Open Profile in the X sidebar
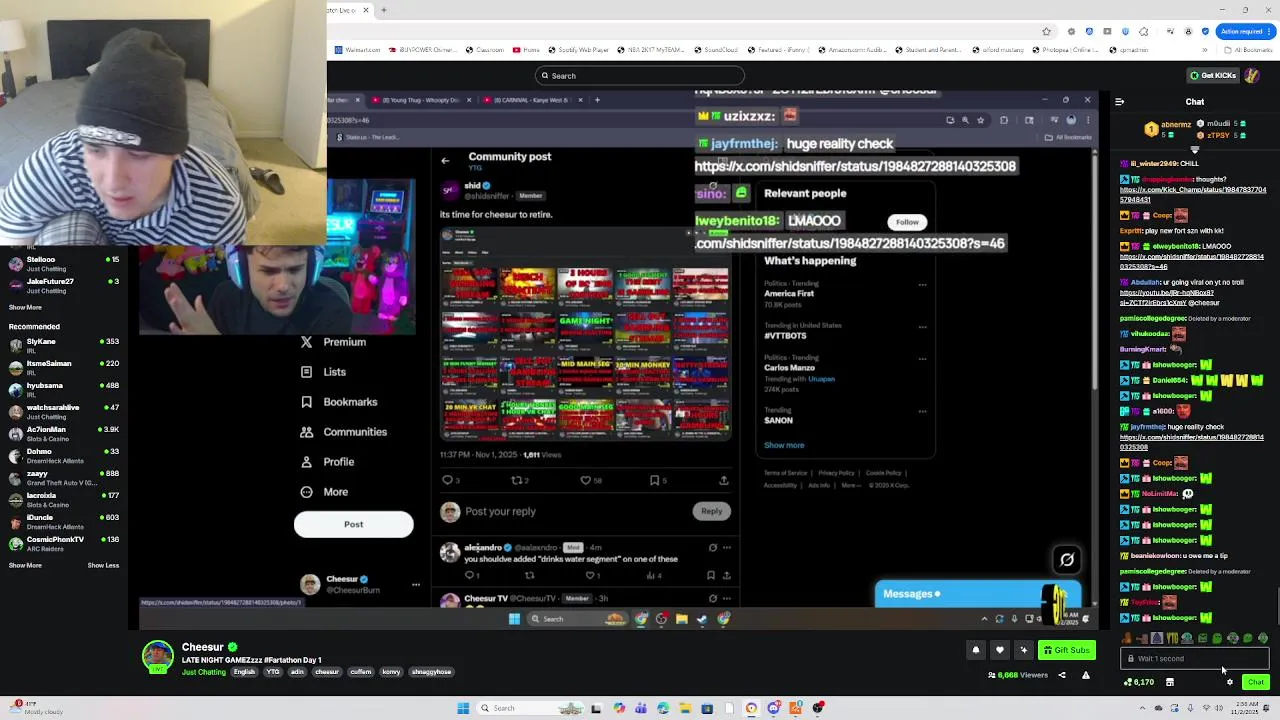Image resolution: width=1280 pixels, height=720 pixels. pos(327,462)
